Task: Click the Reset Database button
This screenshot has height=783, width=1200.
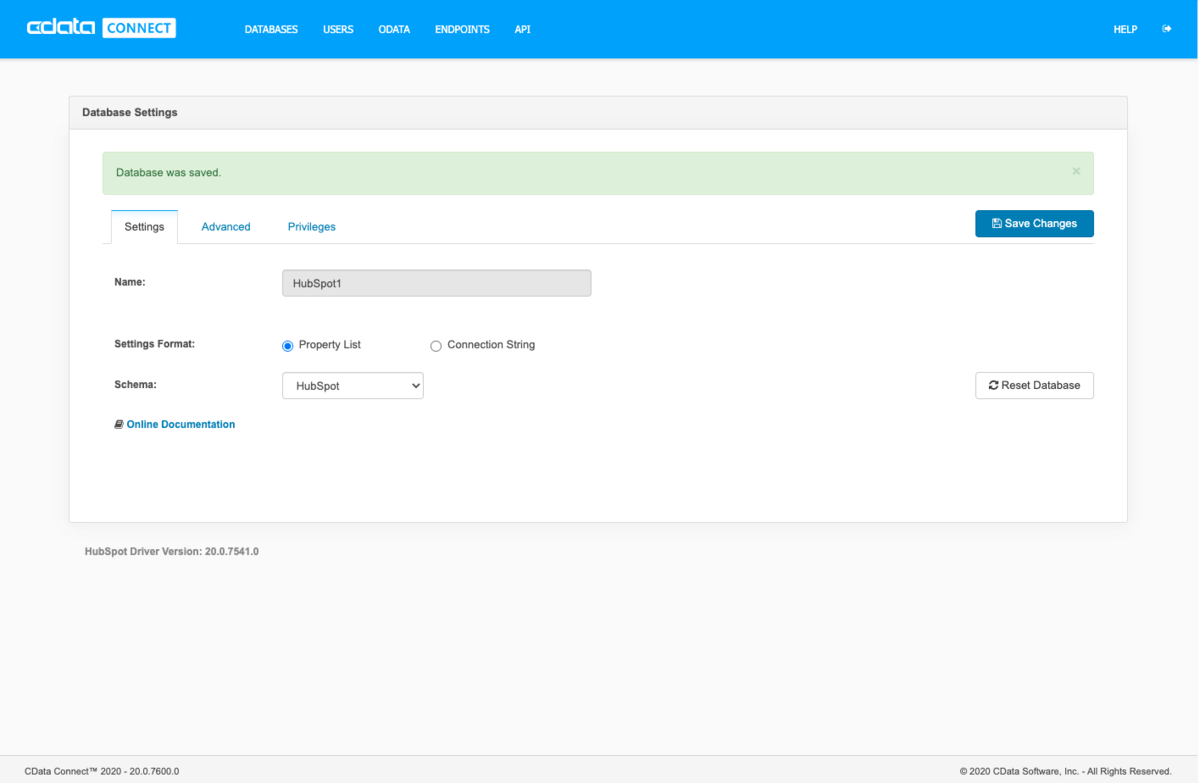Action: pyautogui.click(x=1034, y=385)
